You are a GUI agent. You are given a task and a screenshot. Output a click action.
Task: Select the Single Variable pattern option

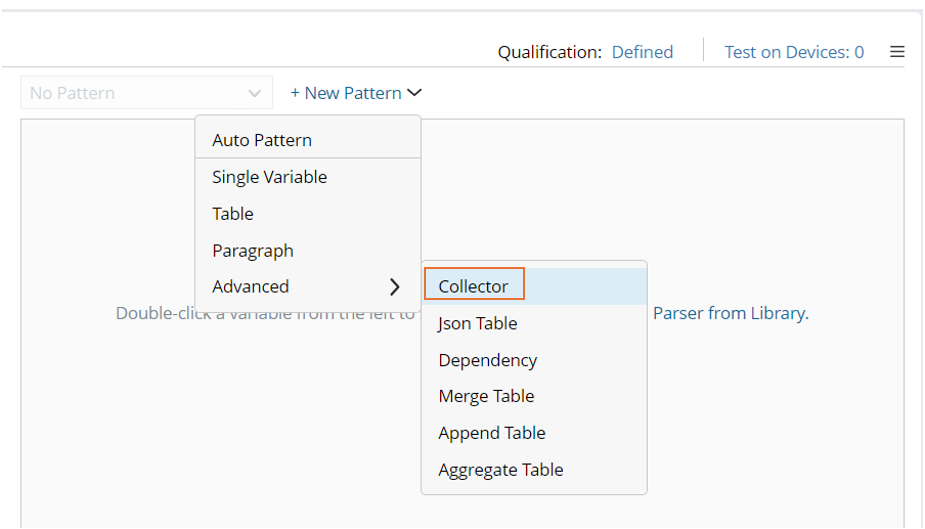tap(269, 177)
